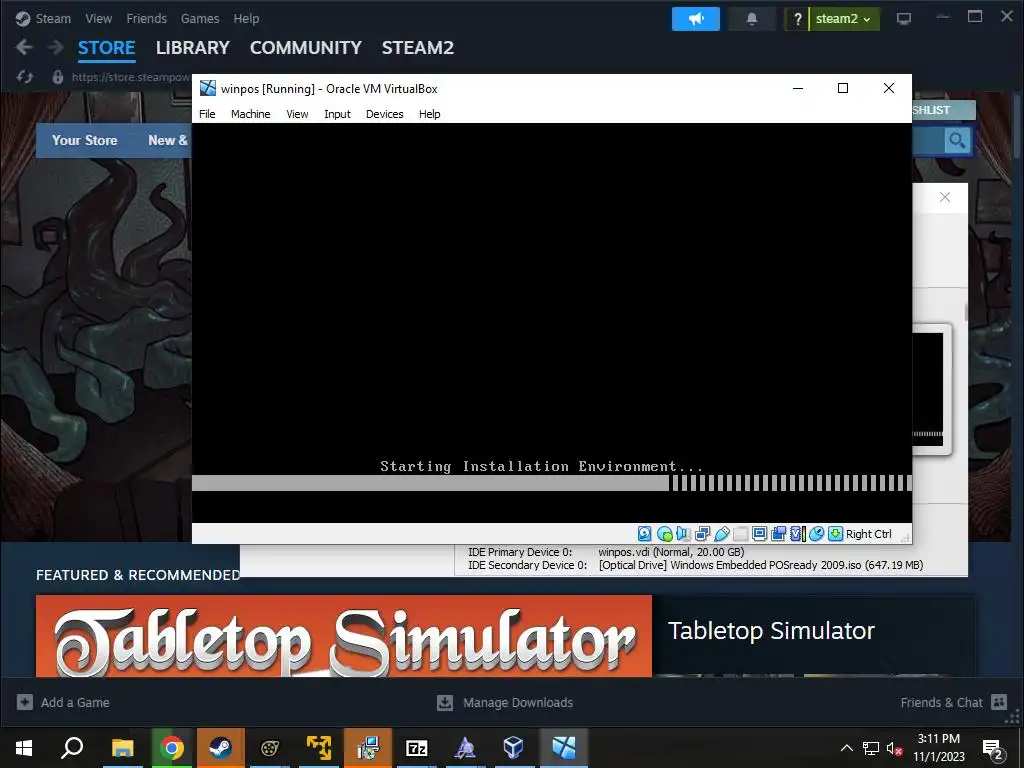Click the muted volume icon in system tray
Screen dimensions: 1024x768
pyautogui.click(x=893, y=748)
